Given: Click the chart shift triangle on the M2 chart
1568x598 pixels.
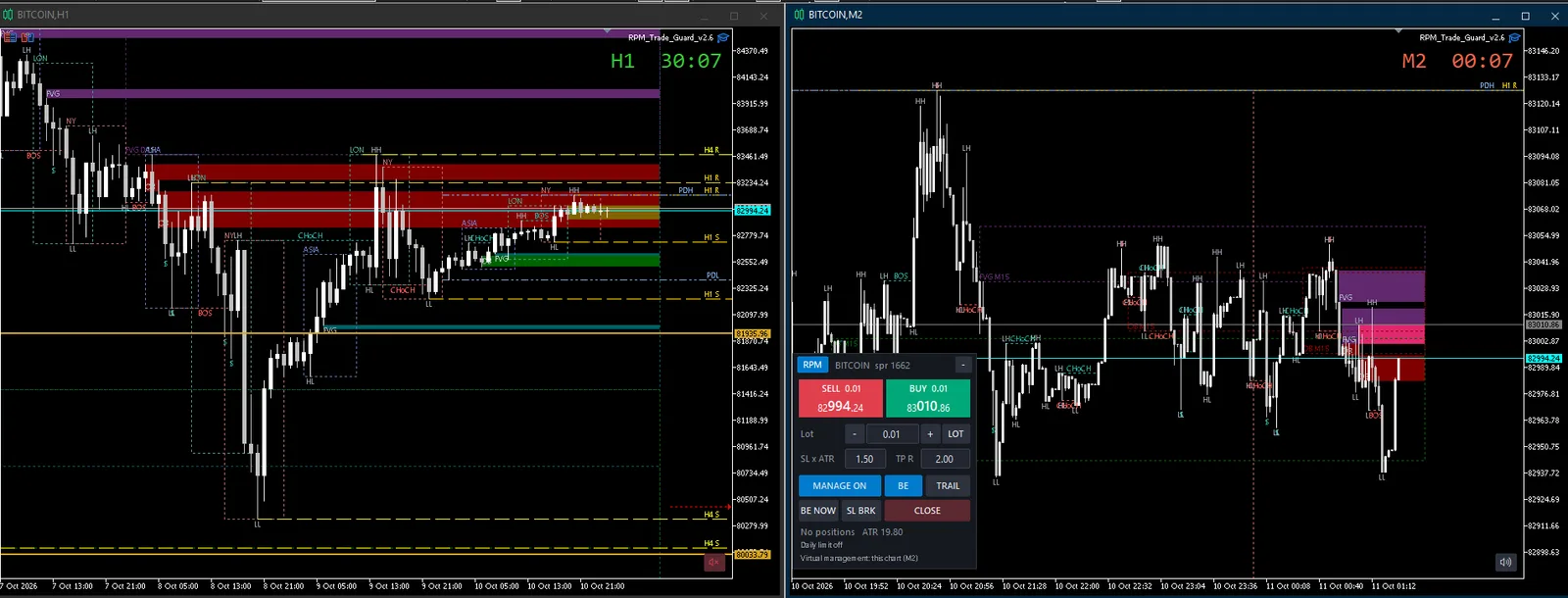Looking at the screenshot, I should [x=1397, y=32].
